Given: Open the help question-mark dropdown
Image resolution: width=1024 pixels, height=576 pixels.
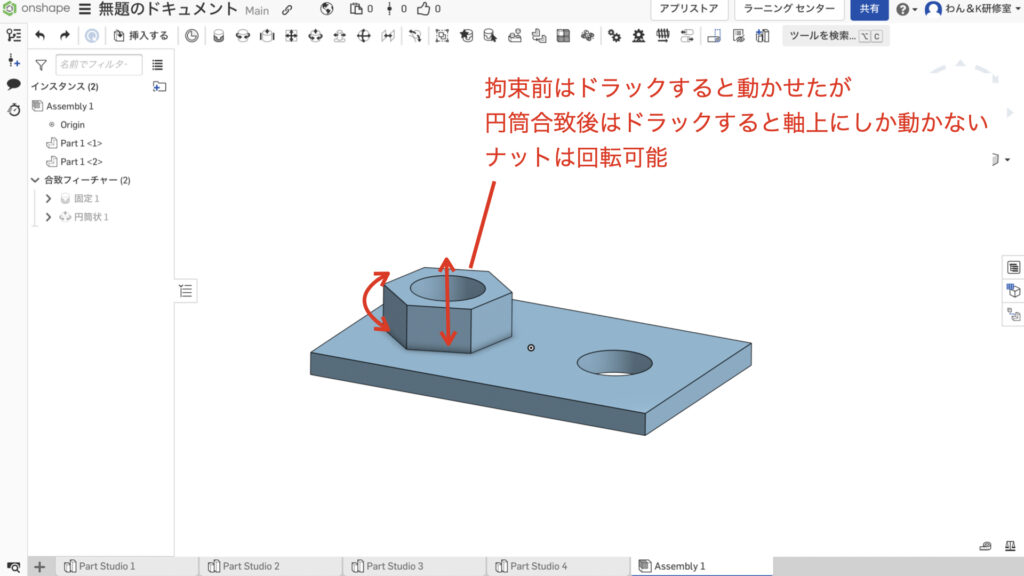Looking at the screenshot, I should pos(906,9).
